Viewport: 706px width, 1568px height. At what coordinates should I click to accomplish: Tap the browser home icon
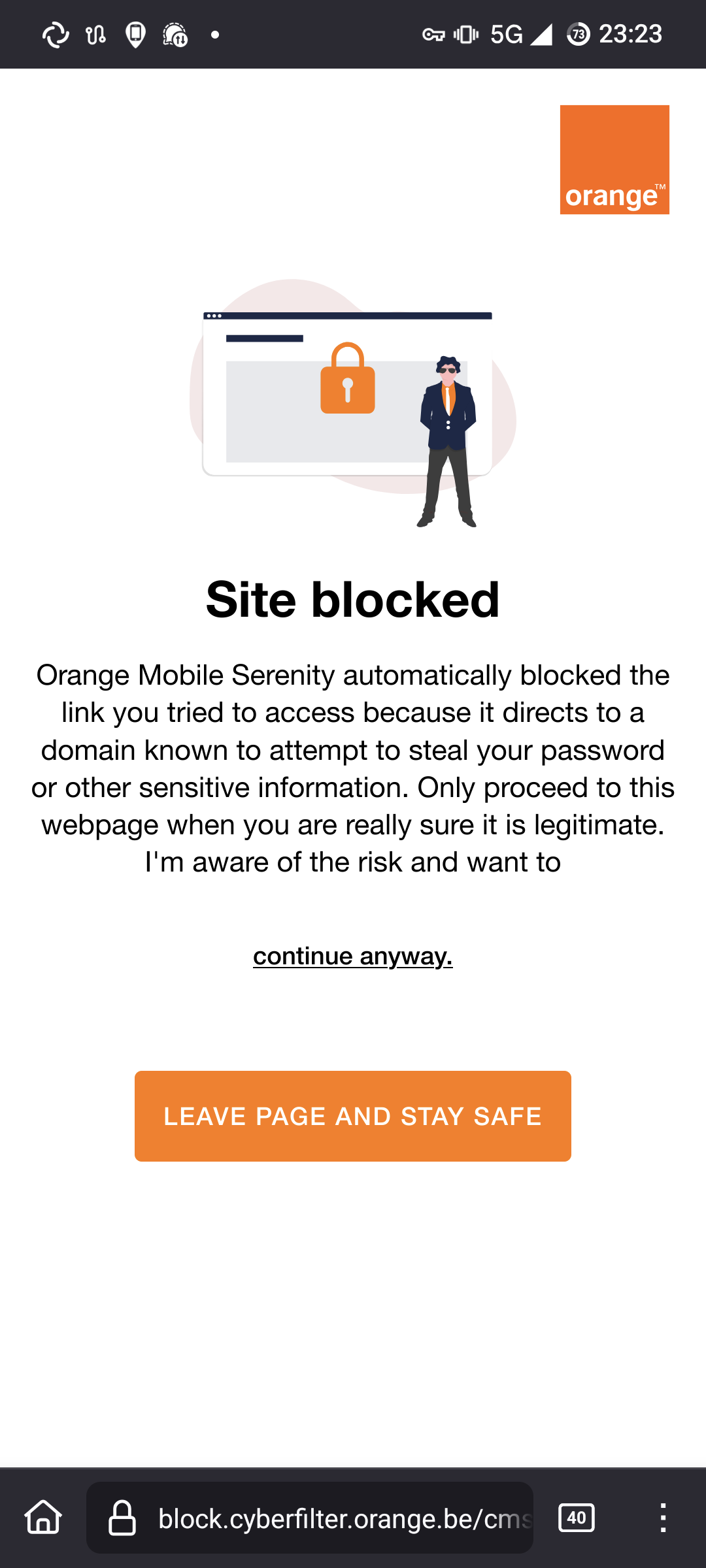tap(43, 1517)
